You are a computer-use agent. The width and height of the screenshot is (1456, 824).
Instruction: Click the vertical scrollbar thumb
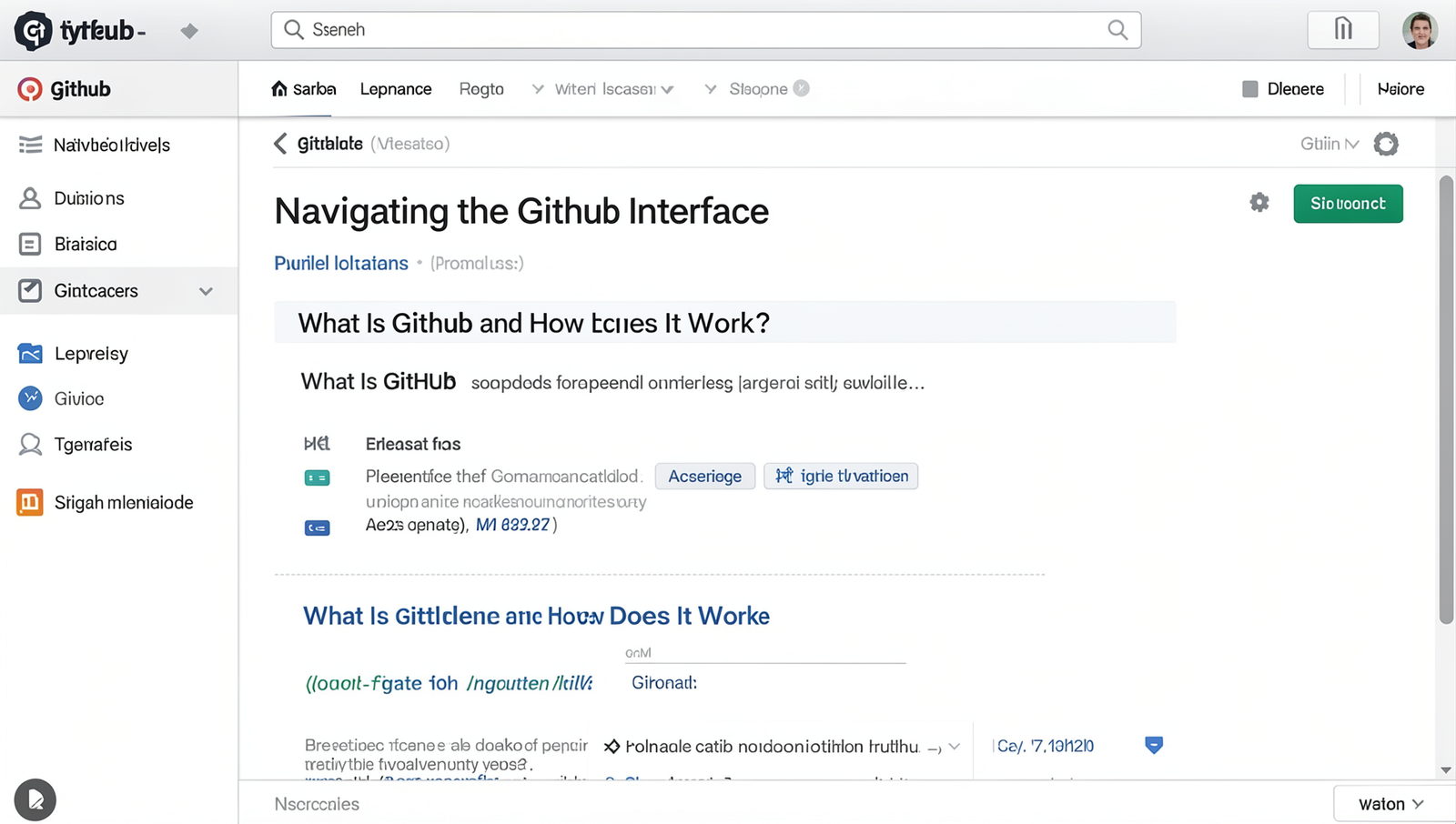[x=1446, y=400]
